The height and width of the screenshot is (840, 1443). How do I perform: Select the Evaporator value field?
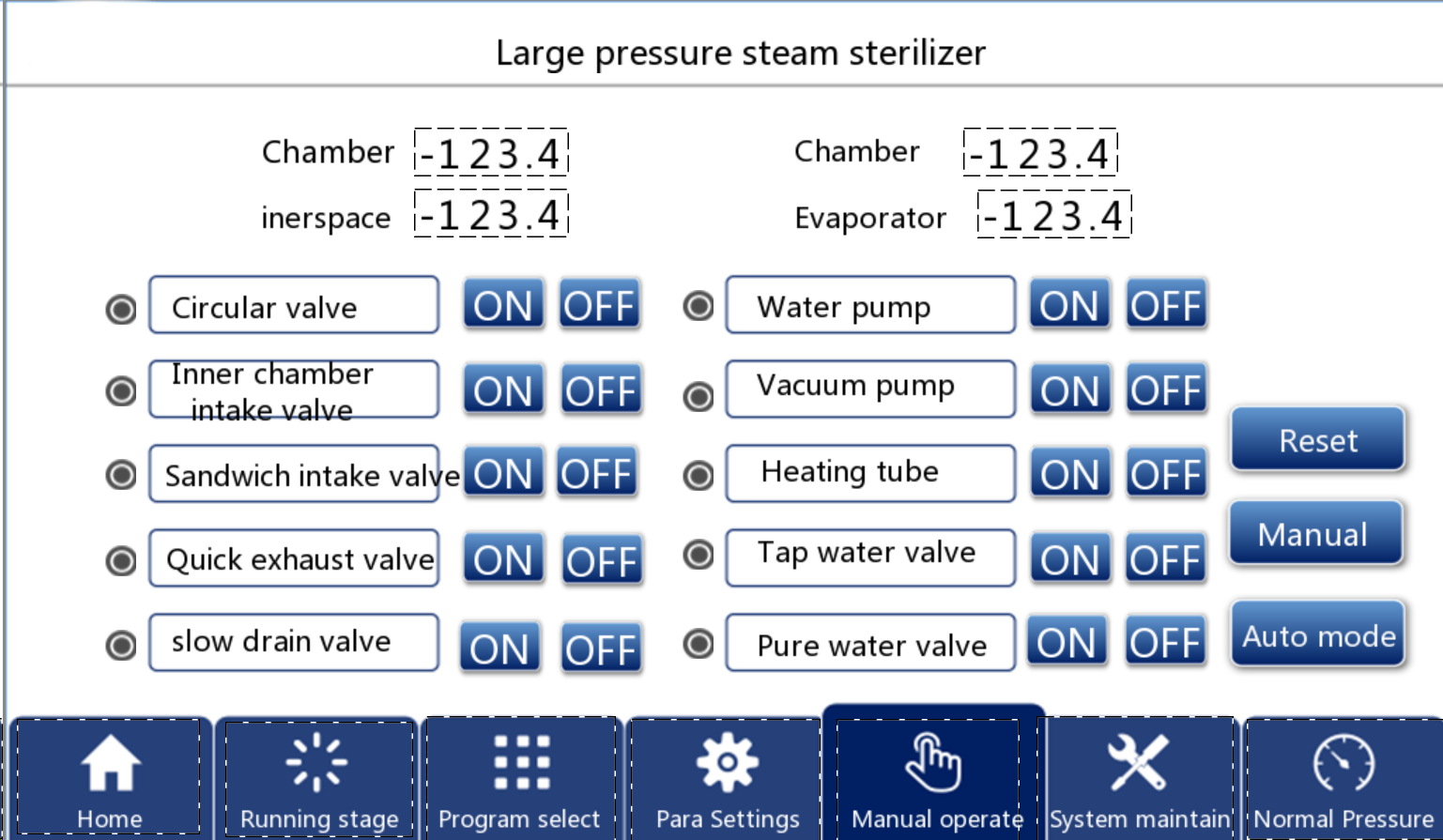pos(1054,216)
